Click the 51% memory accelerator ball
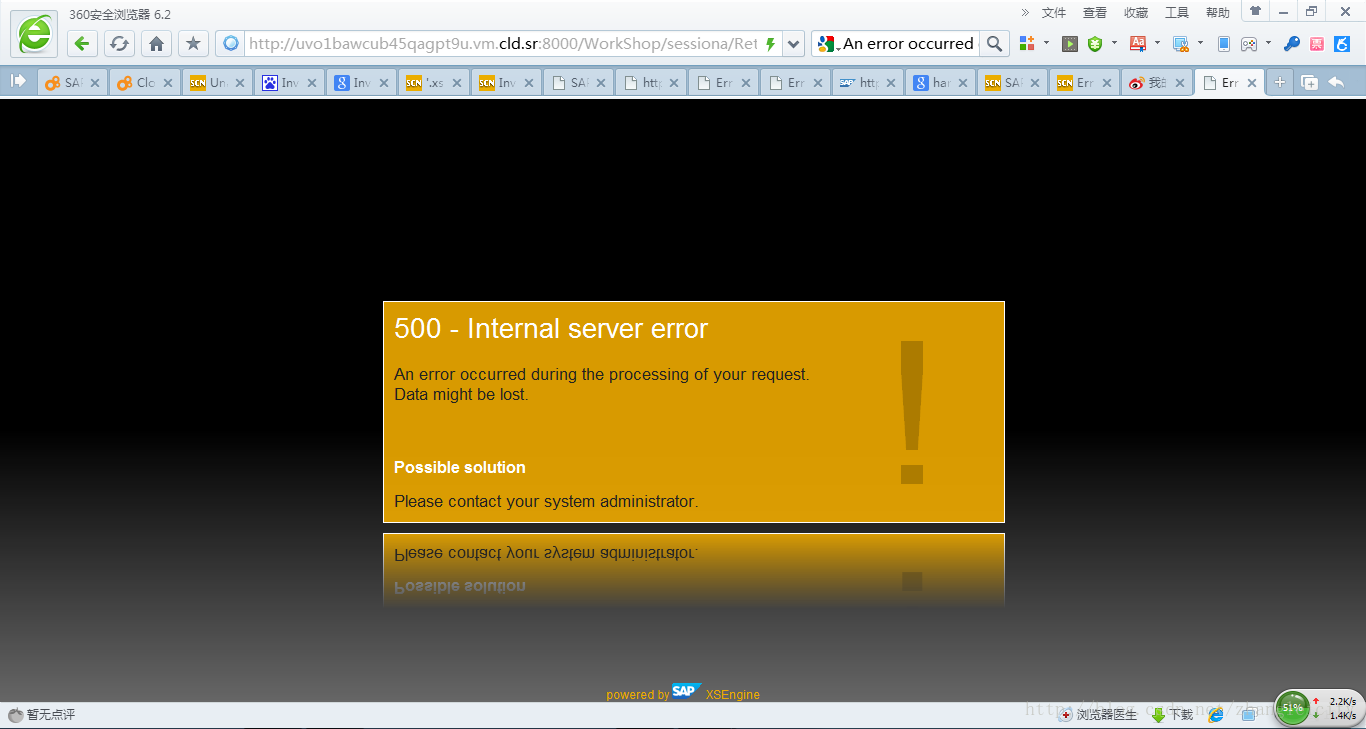The height and width of the screenshot is (729, 1366). 1292,708
